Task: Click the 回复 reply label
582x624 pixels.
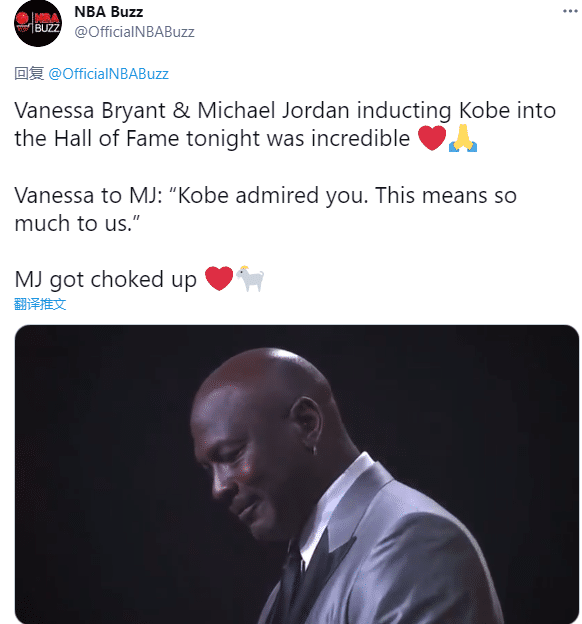Action: click(x=29, y=74)
